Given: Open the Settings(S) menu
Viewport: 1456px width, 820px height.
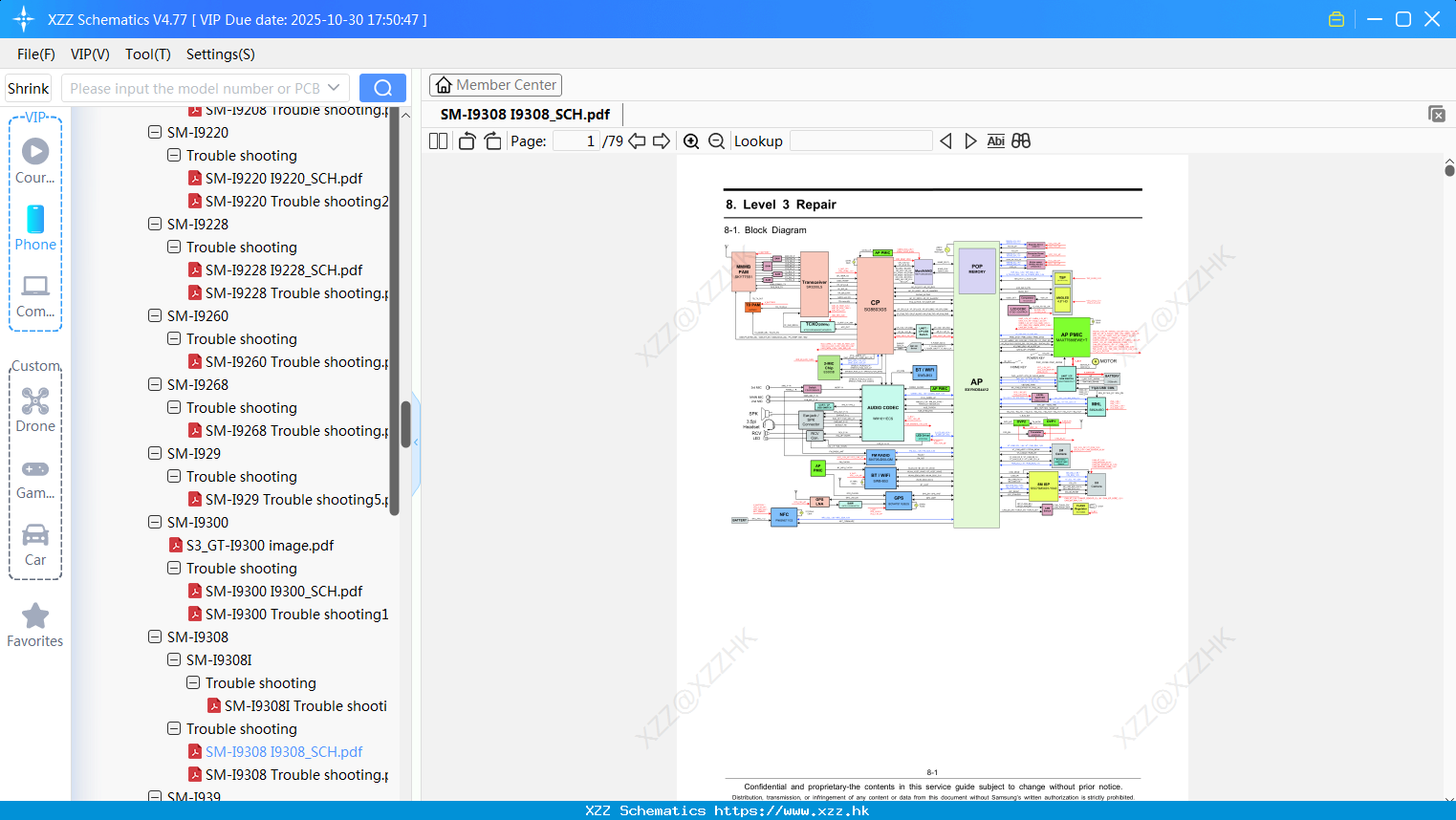Looking at the screenshot, I should 221,54.
